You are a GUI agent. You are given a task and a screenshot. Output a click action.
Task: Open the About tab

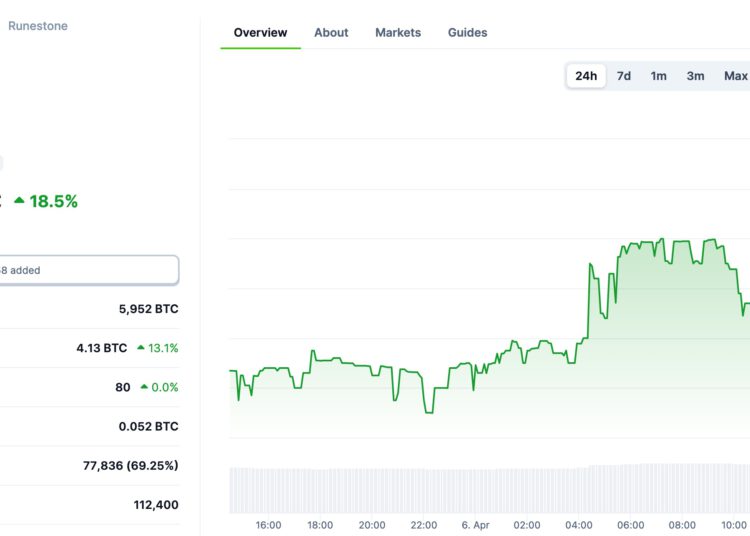[x=331, y=33]
